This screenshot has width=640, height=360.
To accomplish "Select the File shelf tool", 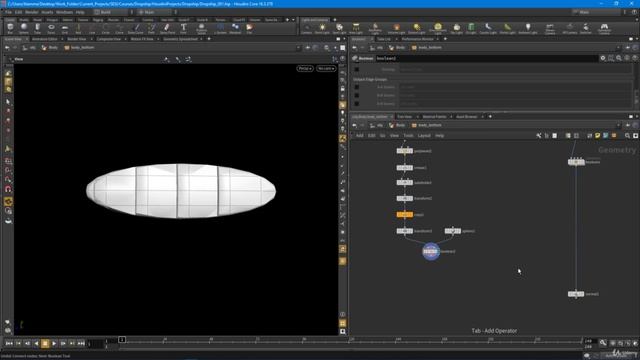I will pos(249,29).
